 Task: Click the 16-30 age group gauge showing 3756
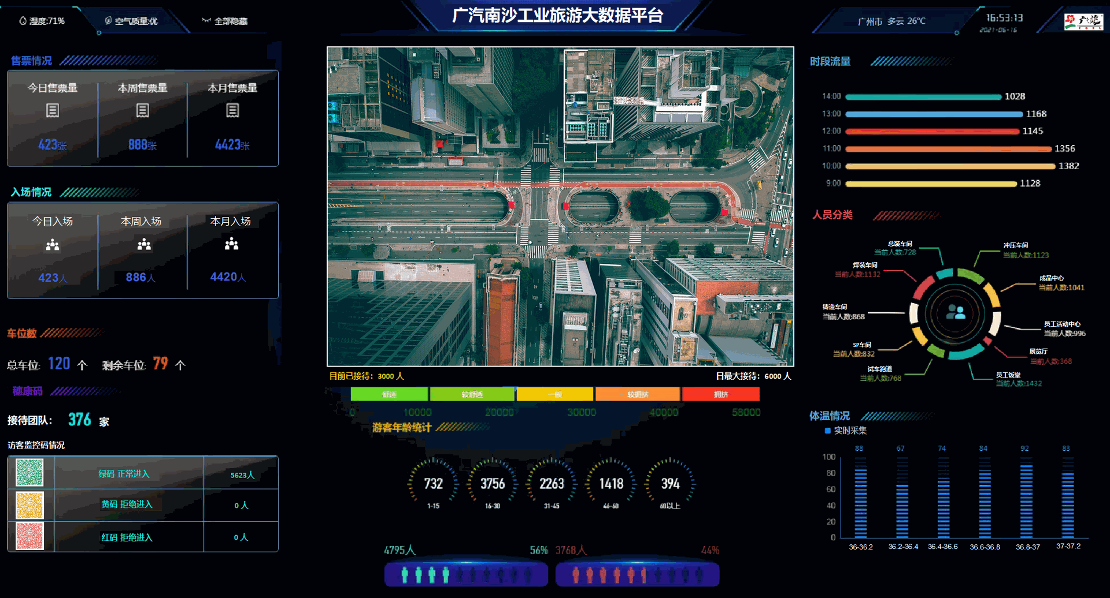pyautogui.click(x=492, y=483)
